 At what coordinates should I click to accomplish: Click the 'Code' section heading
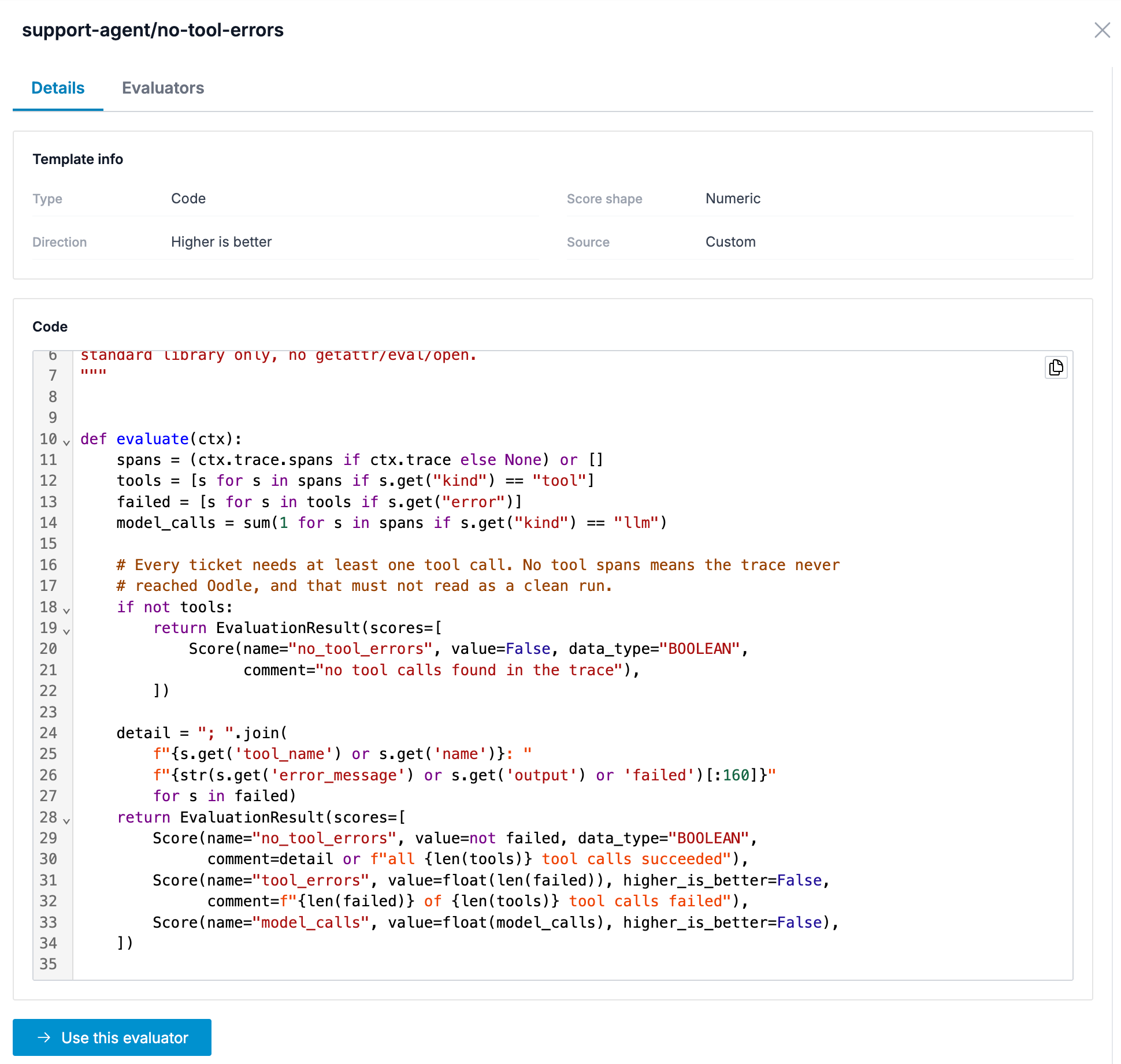[50, 326]
